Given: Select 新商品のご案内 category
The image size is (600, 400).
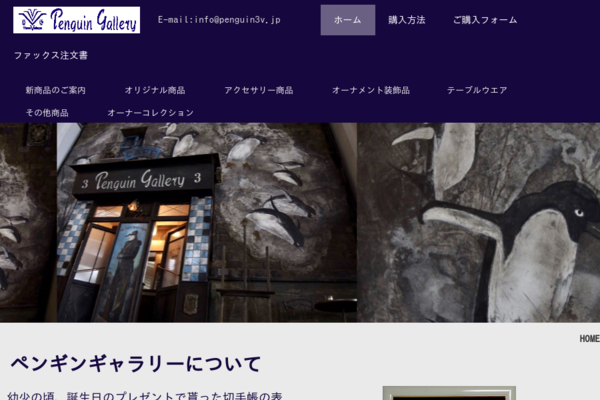Looking at the screenshot, I should [x=55, y=90].
